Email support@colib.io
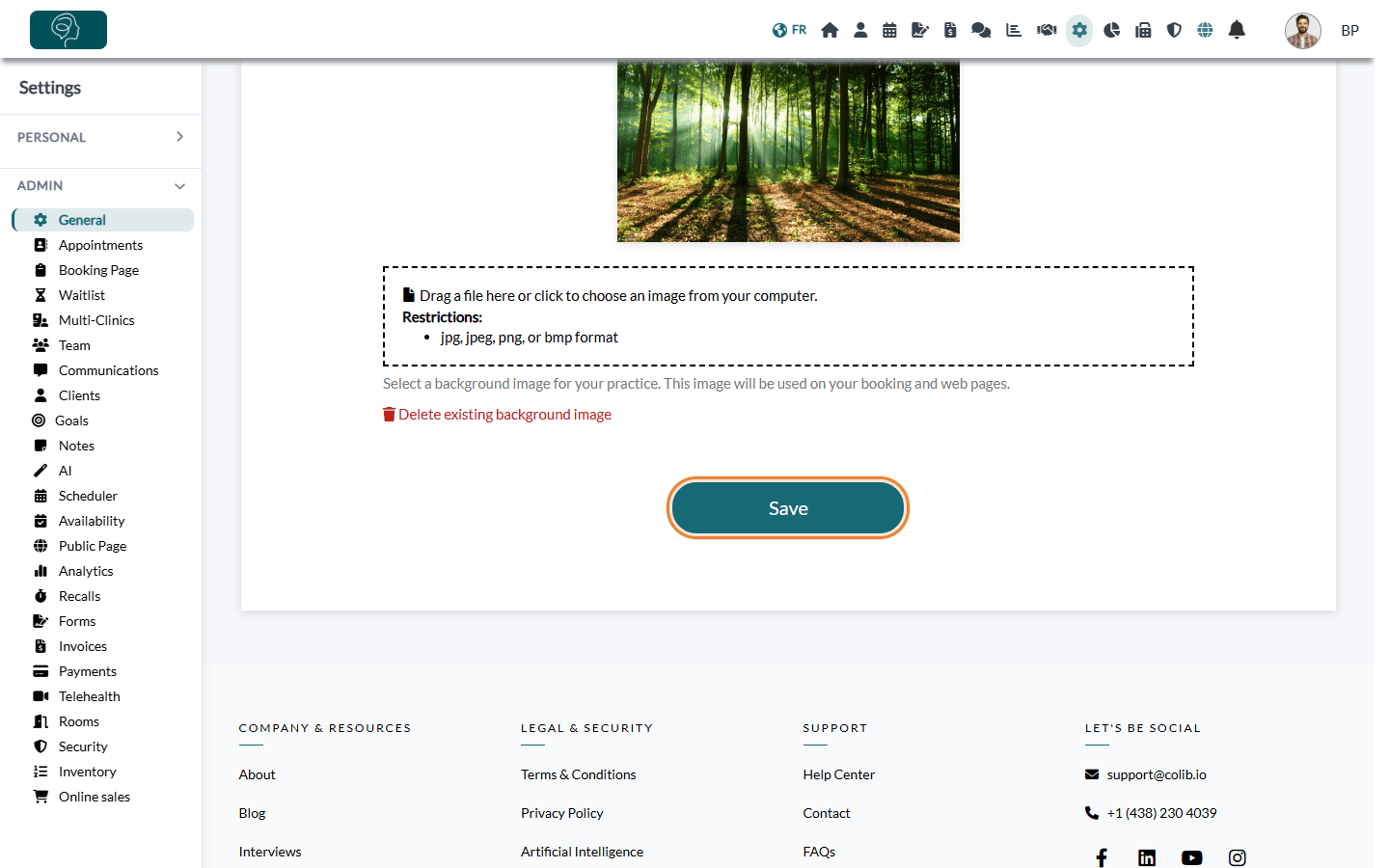 click(1157, 774)
